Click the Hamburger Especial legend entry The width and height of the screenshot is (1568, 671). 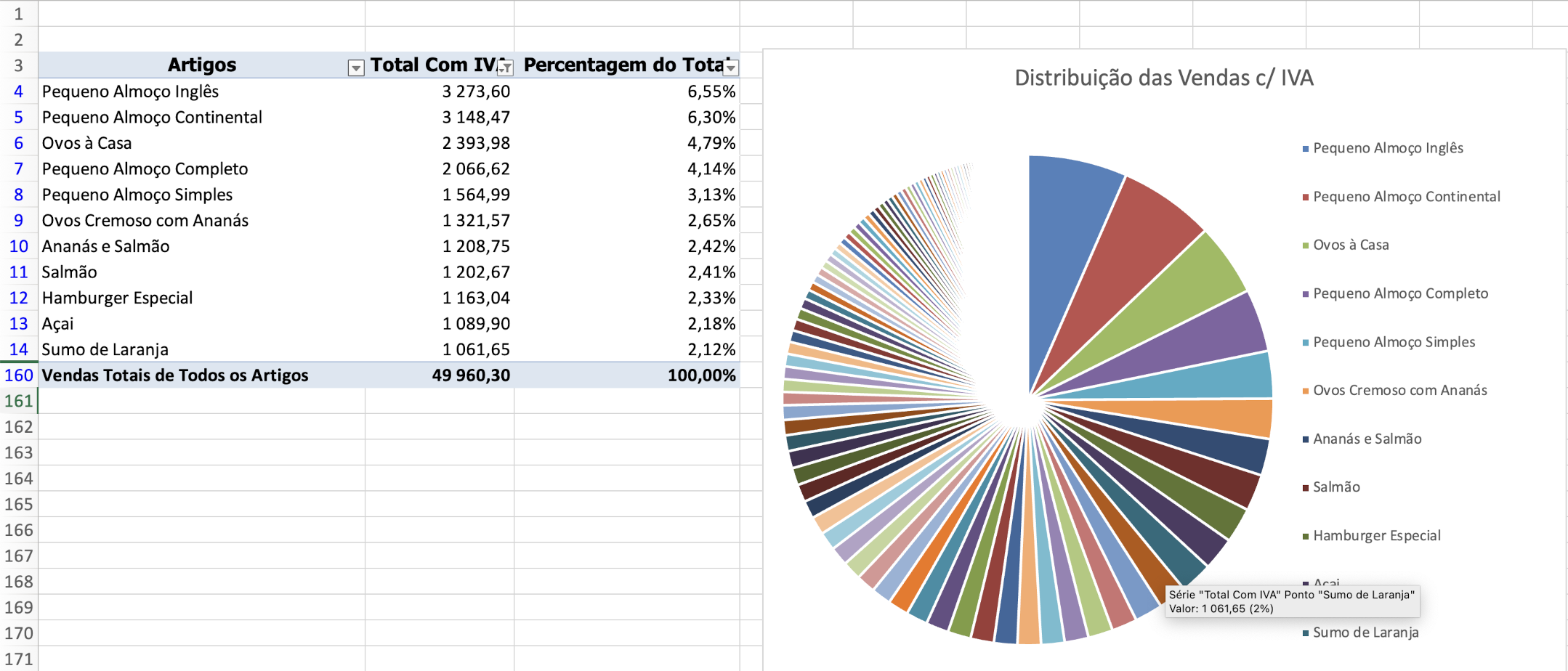[x=1376, y=536]
